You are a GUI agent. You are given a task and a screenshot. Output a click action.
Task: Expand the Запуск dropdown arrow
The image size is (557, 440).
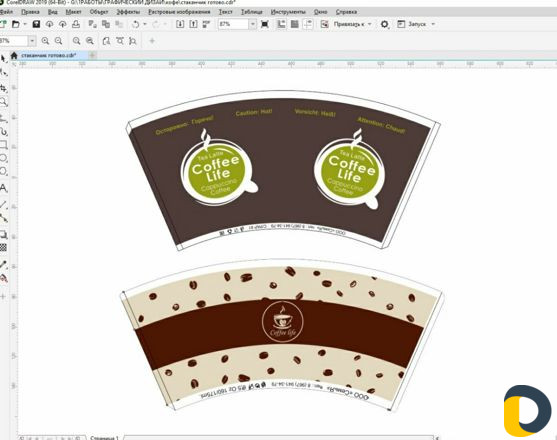tap(433, 24)
